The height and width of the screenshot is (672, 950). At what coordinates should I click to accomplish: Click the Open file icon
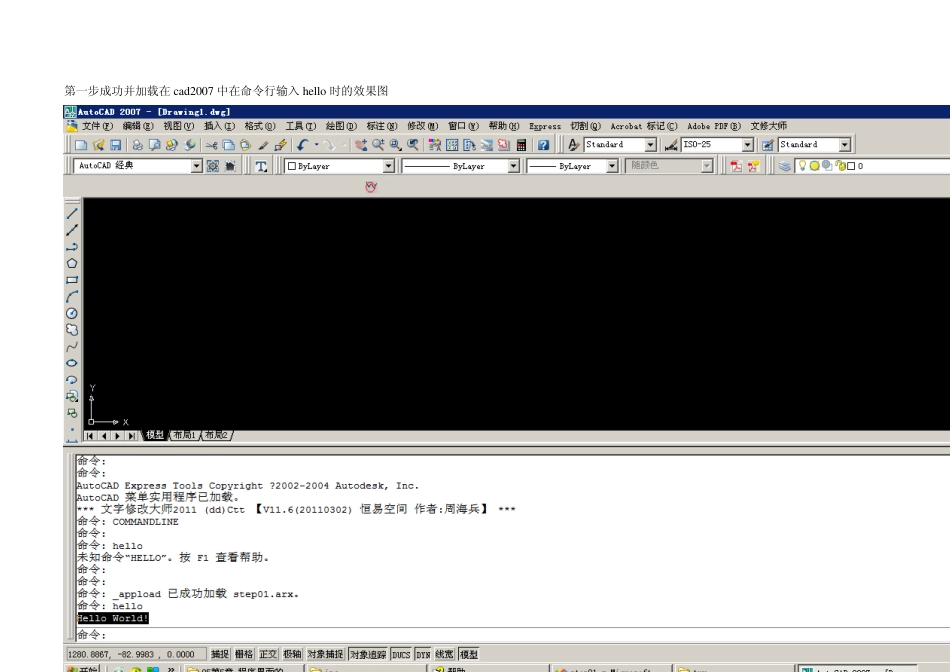click(98, 145)
